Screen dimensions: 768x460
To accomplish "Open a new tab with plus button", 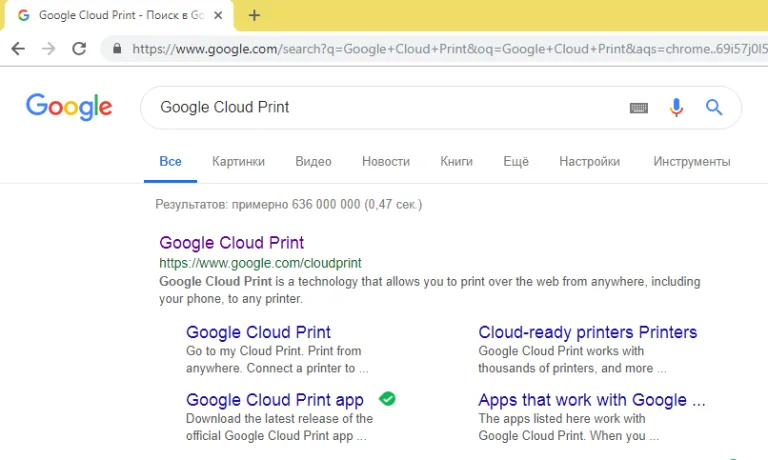I will [x=254, y=15].
